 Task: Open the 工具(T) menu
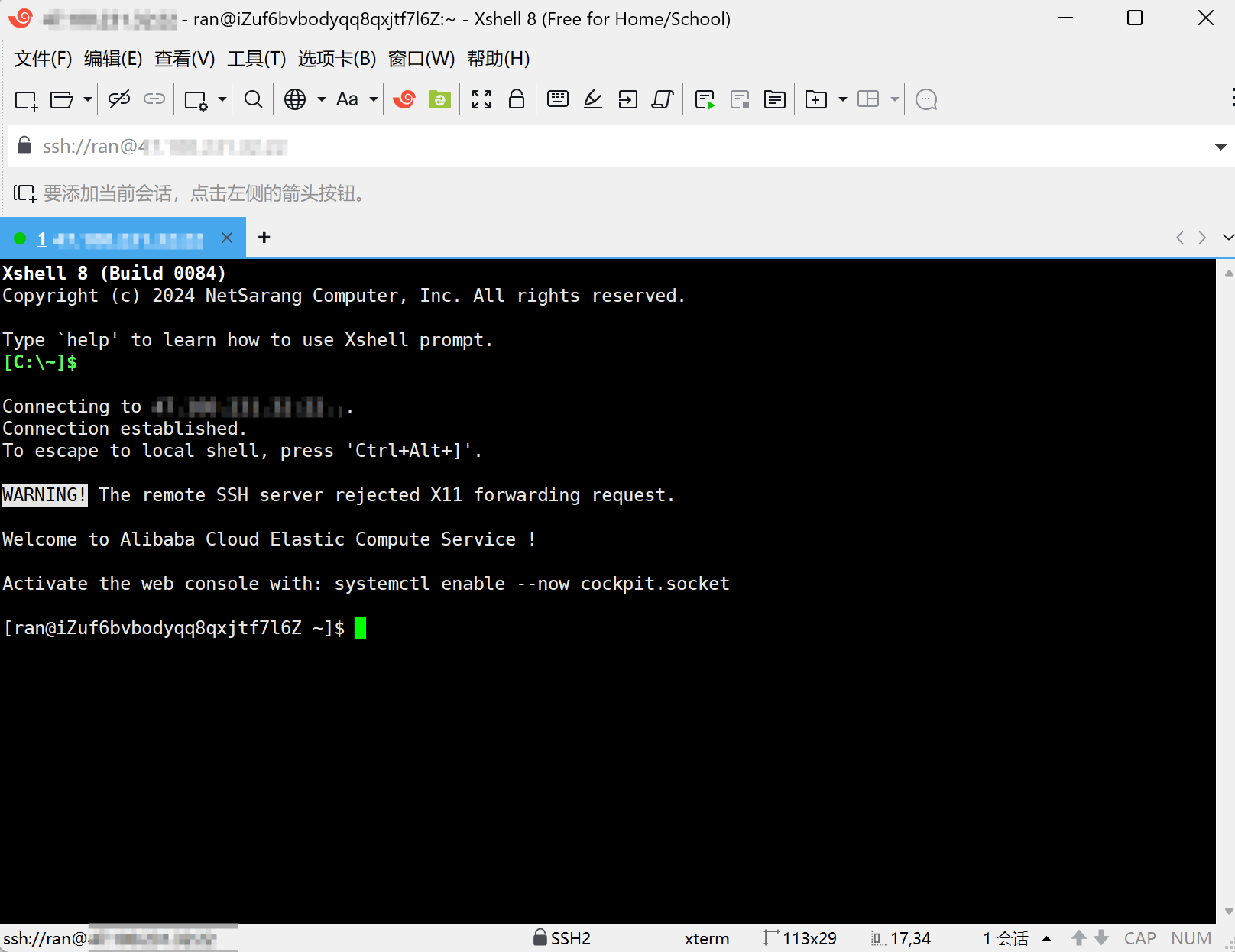(x=257, y=59)
